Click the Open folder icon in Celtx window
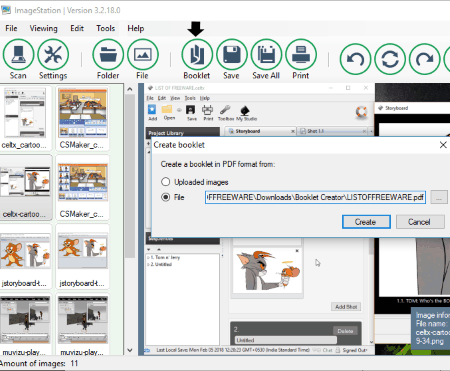This screenshot has height=371, width=450. click(168, 112)
